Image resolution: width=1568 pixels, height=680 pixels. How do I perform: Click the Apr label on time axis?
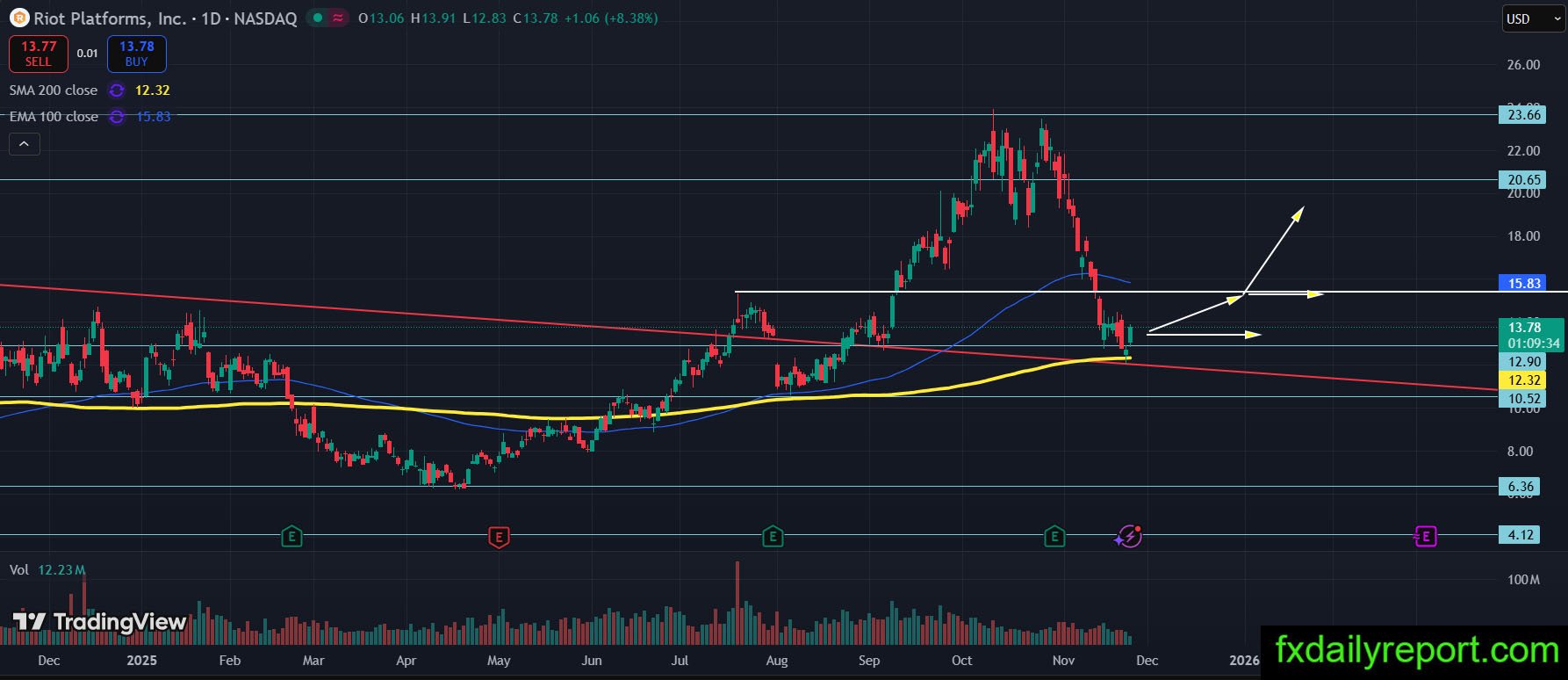406,660
